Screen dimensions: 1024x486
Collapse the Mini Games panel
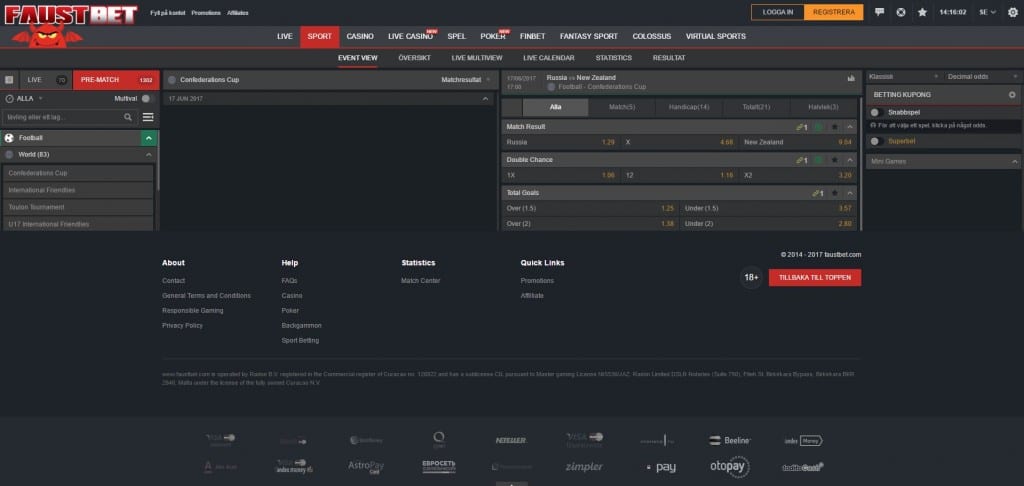coord(1014,161)
